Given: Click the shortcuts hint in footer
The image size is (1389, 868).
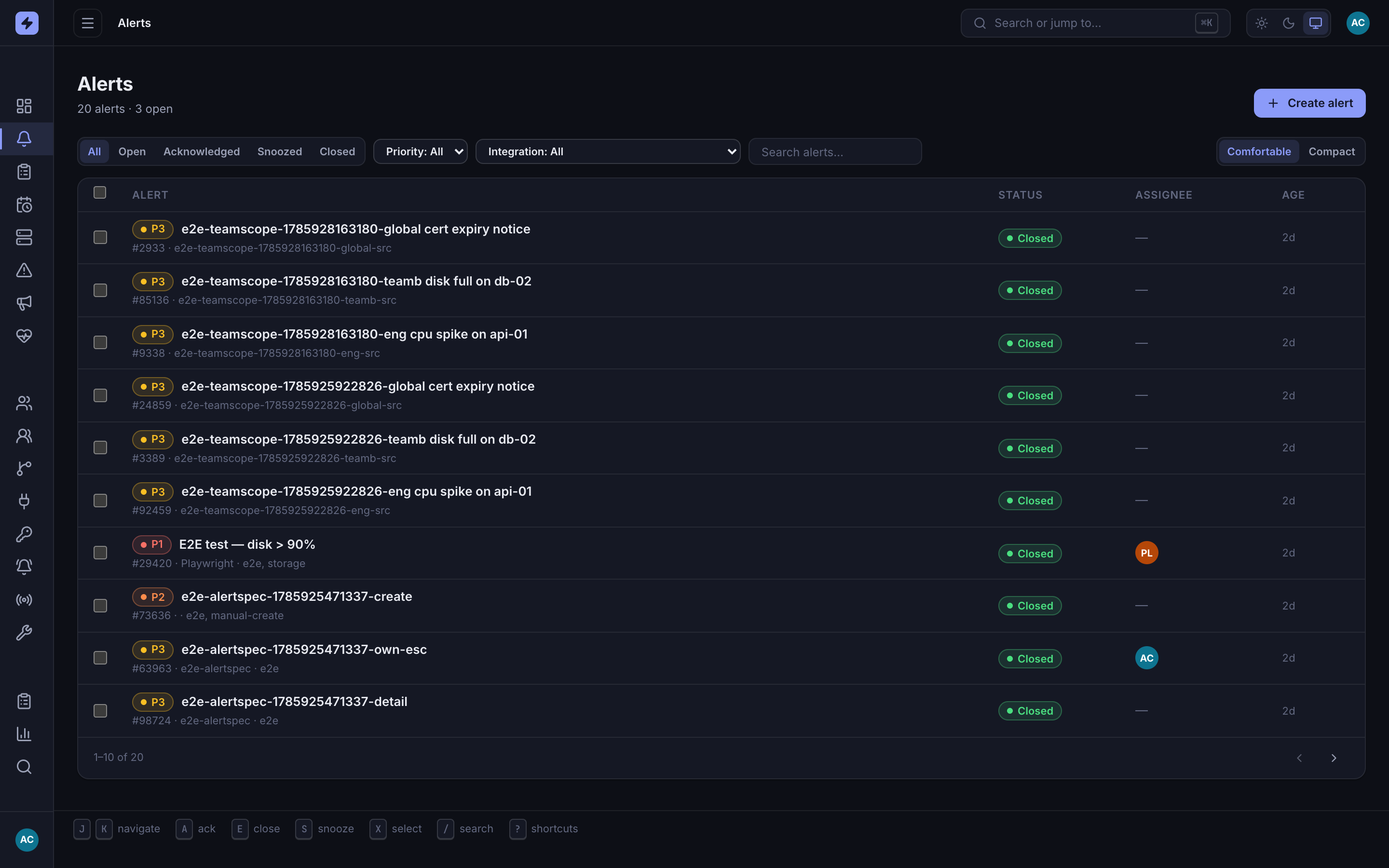Looking at the screenshot, I should tap(544, 828).
